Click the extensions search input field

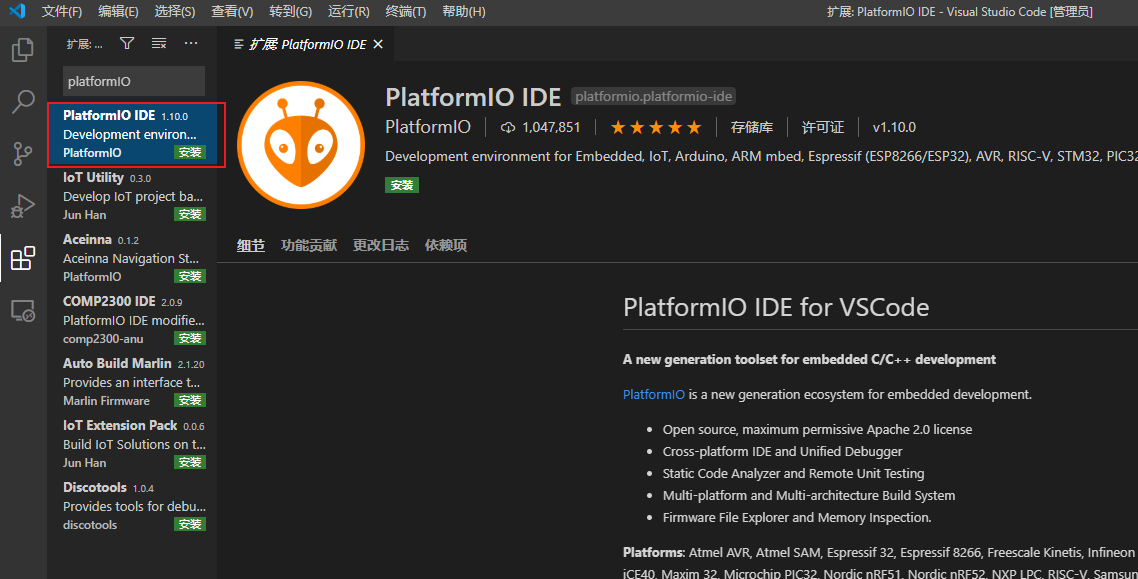(133, 81)
